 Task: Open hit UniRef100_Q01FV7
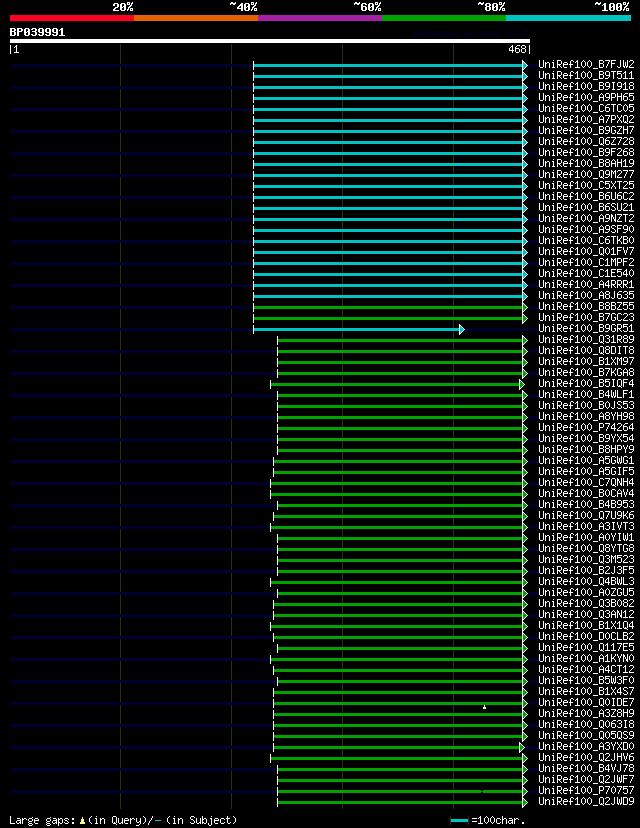point(586,251)
